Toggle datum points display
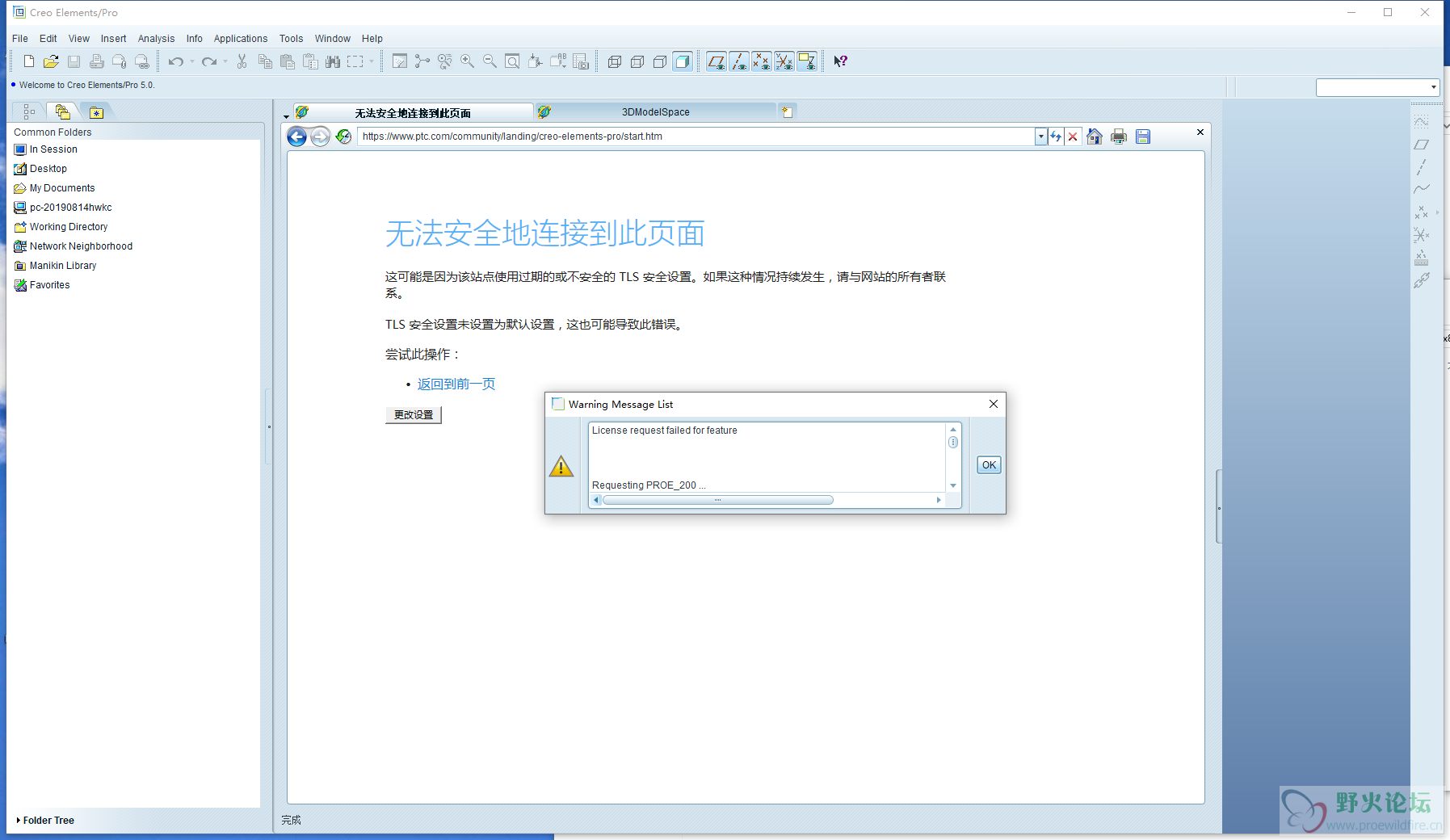 point(761,61)
